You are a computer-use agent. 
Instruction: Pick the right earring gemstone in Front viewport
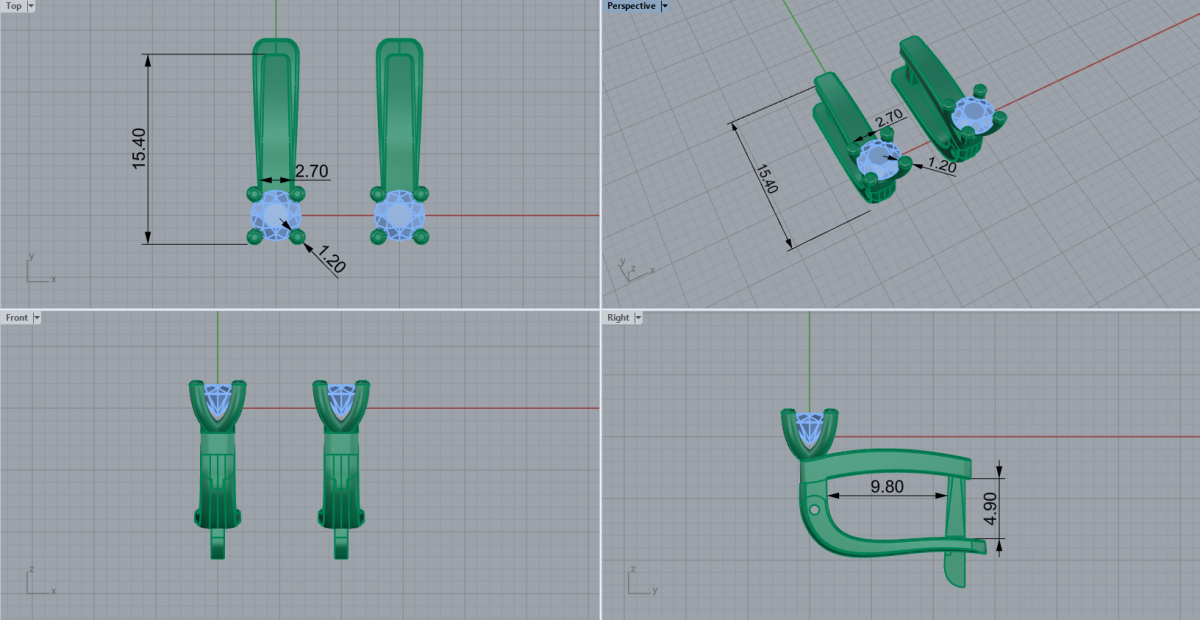click(x=342, y=400)
